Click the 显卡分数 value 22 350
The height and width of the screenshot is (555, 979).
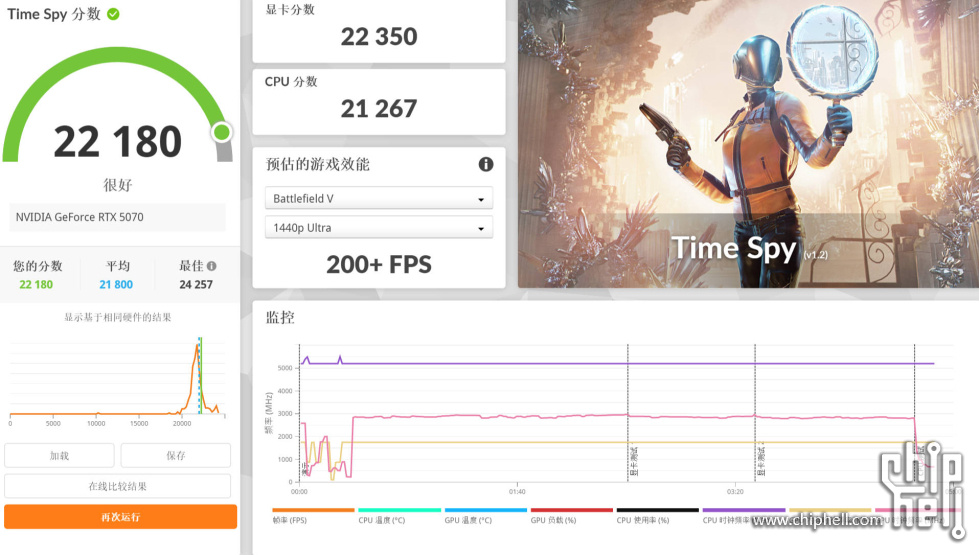click(379, 37)
